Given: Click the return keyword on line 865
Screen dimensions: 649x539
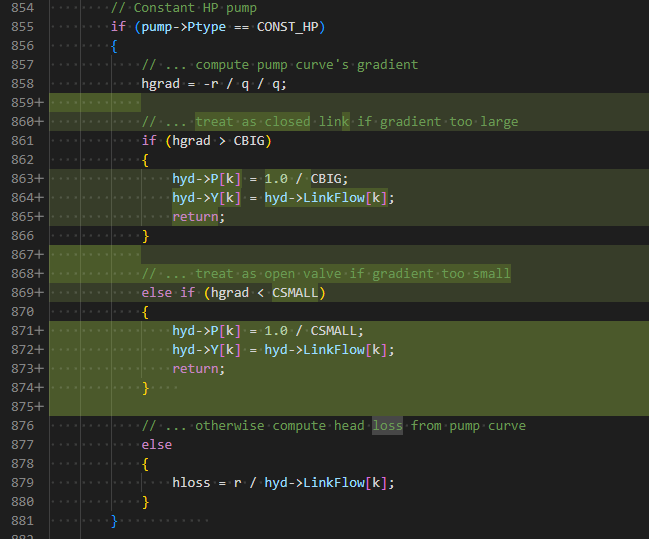Looking at the screenshot, I should point(195,217).
